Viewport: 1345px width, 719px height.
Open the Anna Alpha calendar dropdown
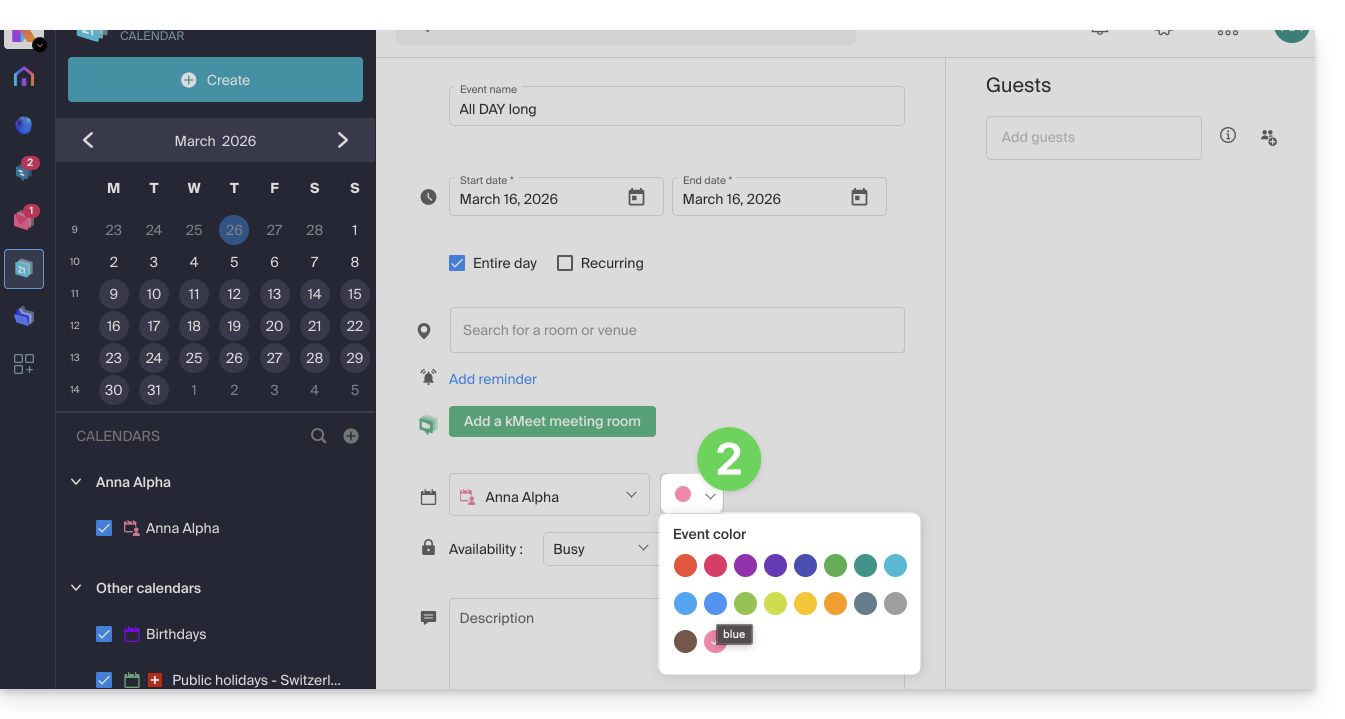click(x=549, y=495)
